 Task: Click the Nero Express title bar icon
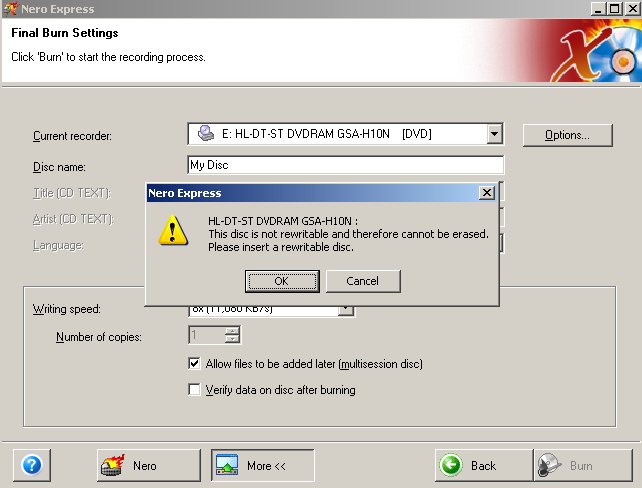pos(9,8)
